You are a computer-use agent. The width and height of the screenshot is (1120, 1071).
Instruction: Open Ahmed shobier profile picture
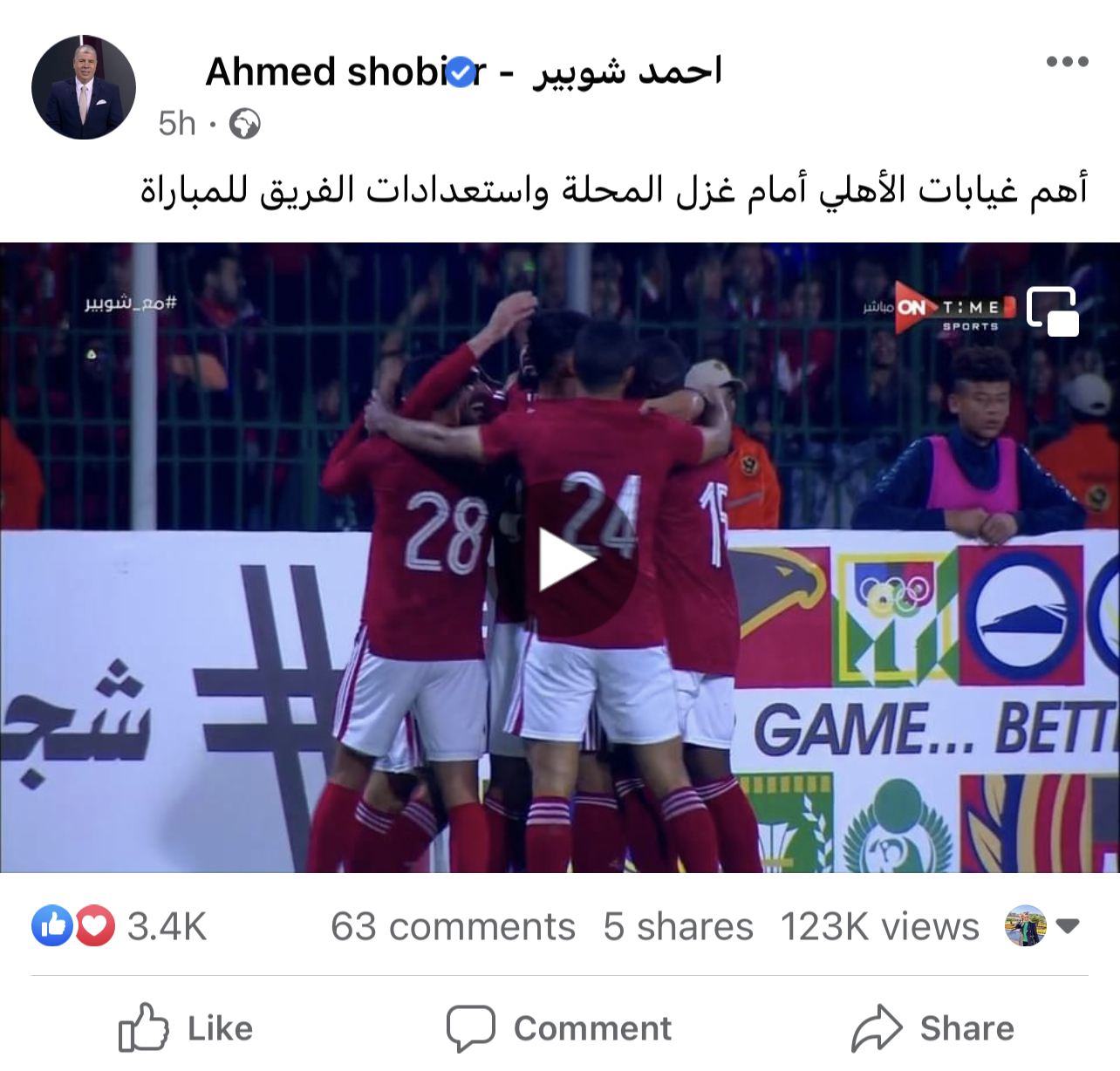[84, 87]
